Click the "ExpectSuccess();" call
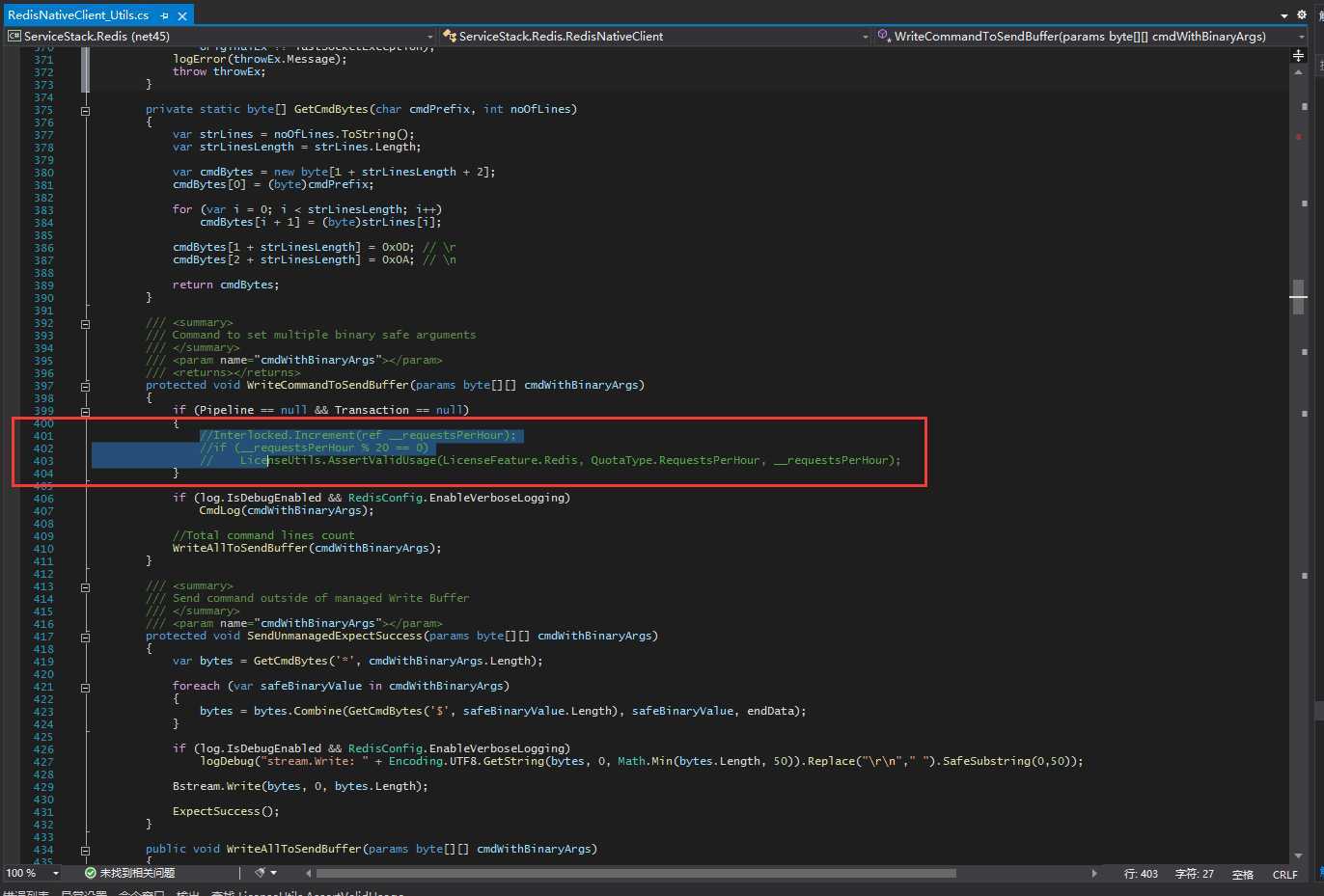The image size is (1324, 896). click(226, 812)
